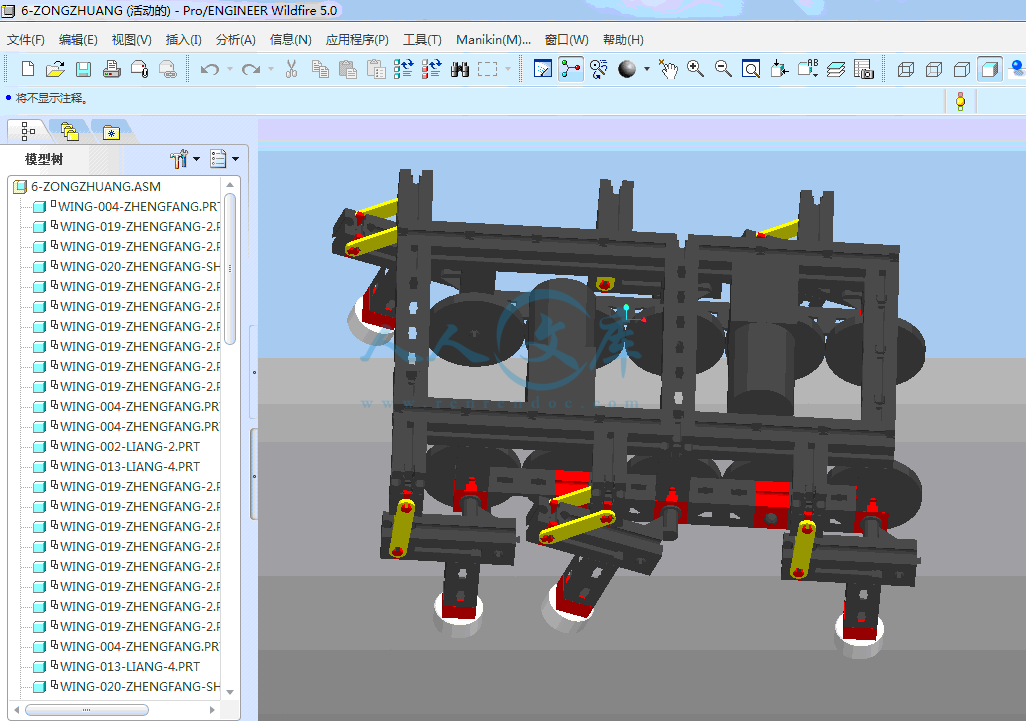Open the 窗口(W) menu
1026x721 pixels.
click(567, 40)
